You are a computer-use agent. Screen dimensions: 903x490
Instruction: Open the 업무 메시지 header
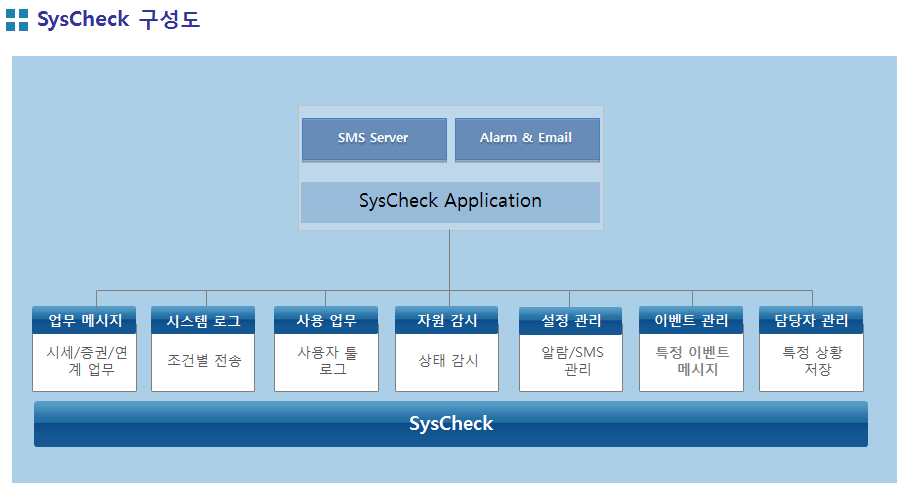[85, 320]
